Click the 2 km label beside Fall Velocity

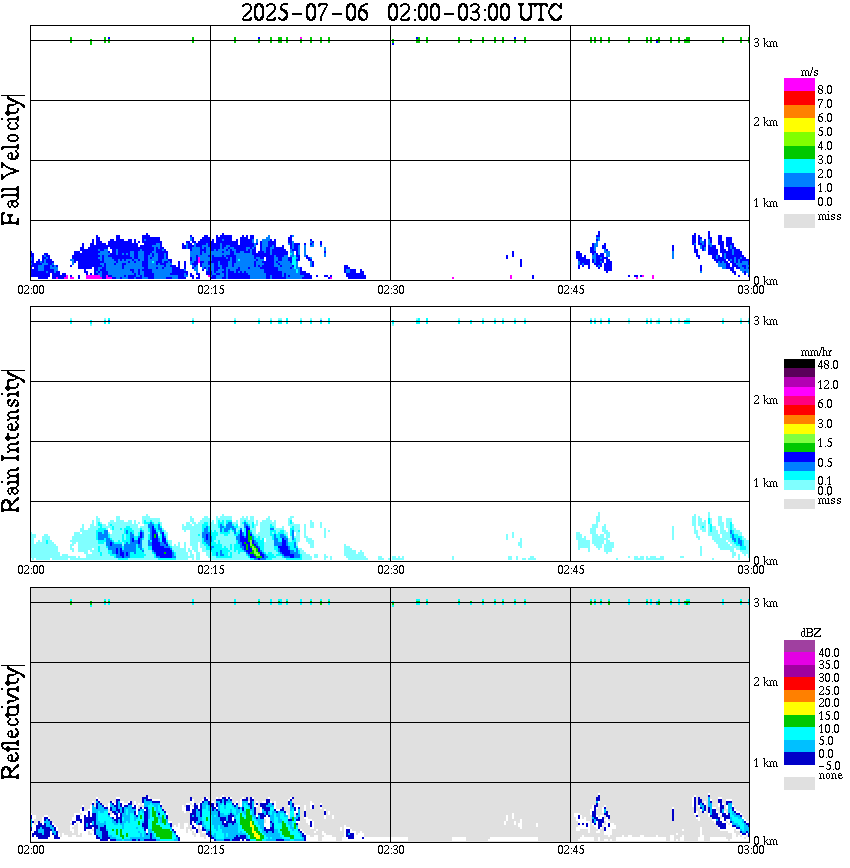[765, 122]
